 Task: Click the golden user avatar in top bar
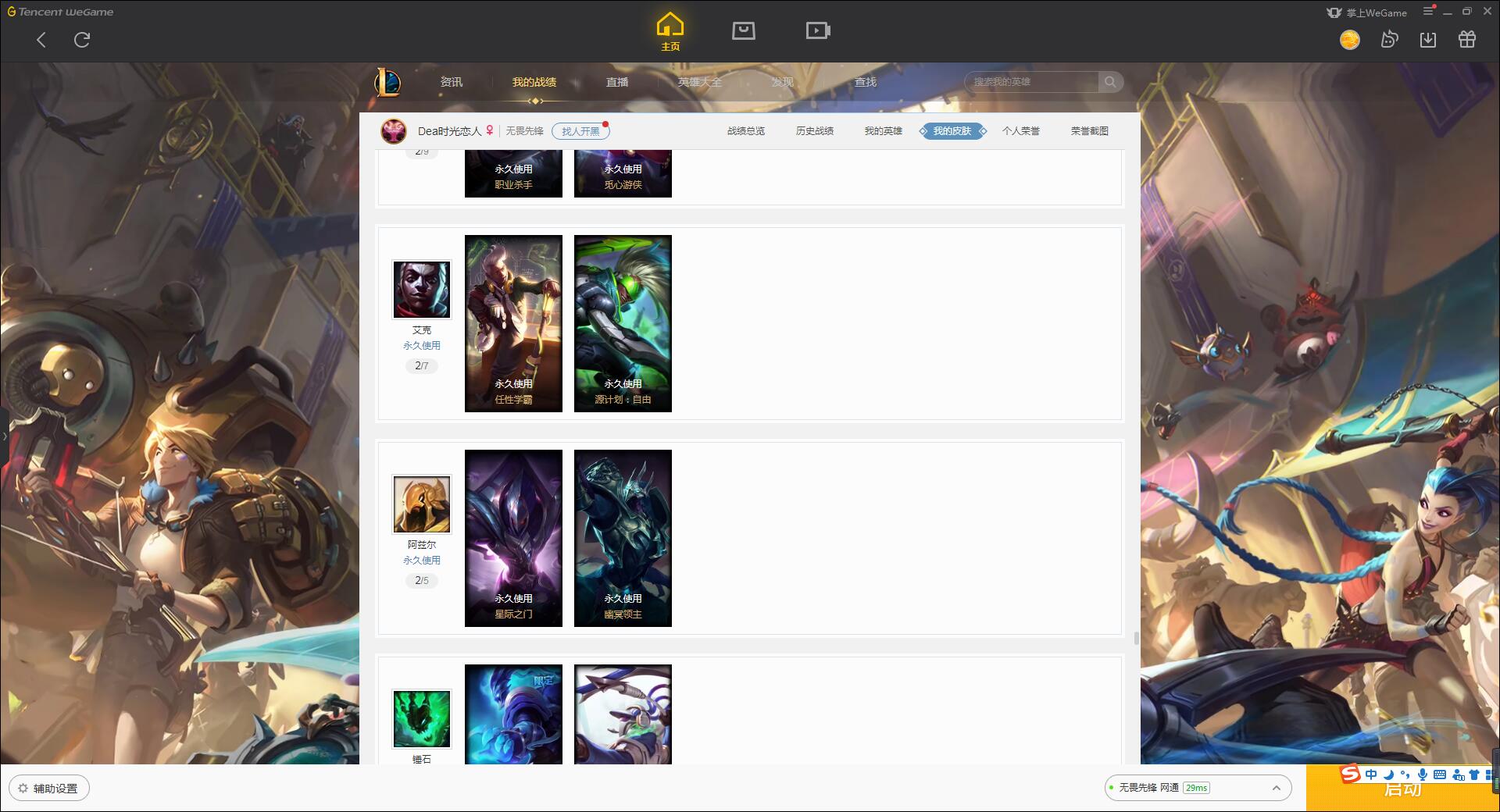click(x=1350, y=40)
